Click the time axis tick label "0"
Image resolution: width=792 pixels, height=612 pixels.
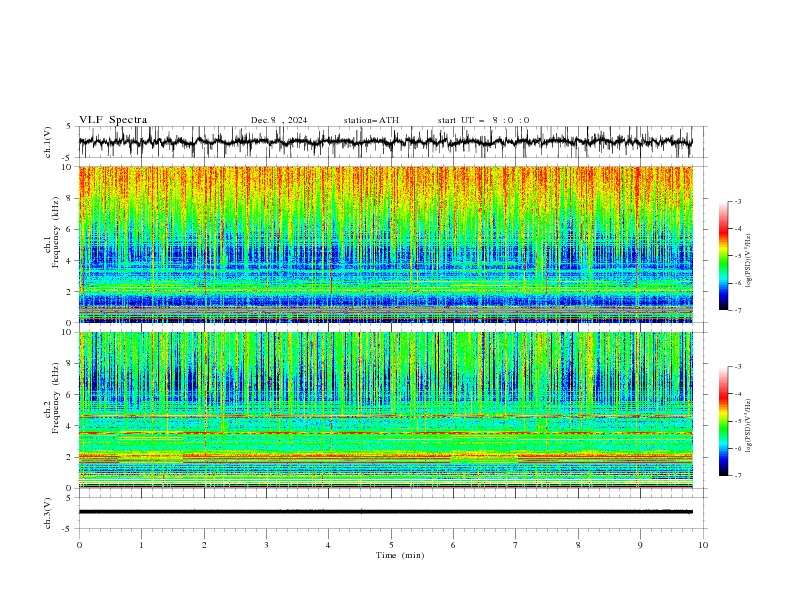point(79,545)
